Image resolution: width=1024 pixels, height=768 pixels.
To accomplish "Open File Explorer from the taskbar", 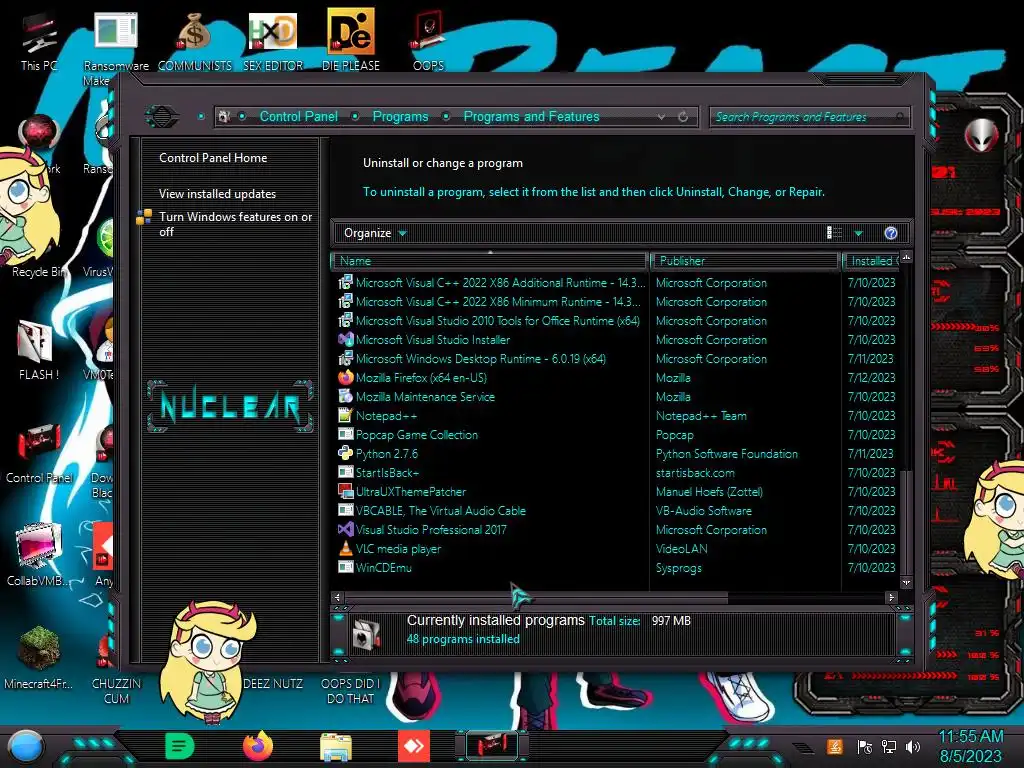I will (336, 746).
